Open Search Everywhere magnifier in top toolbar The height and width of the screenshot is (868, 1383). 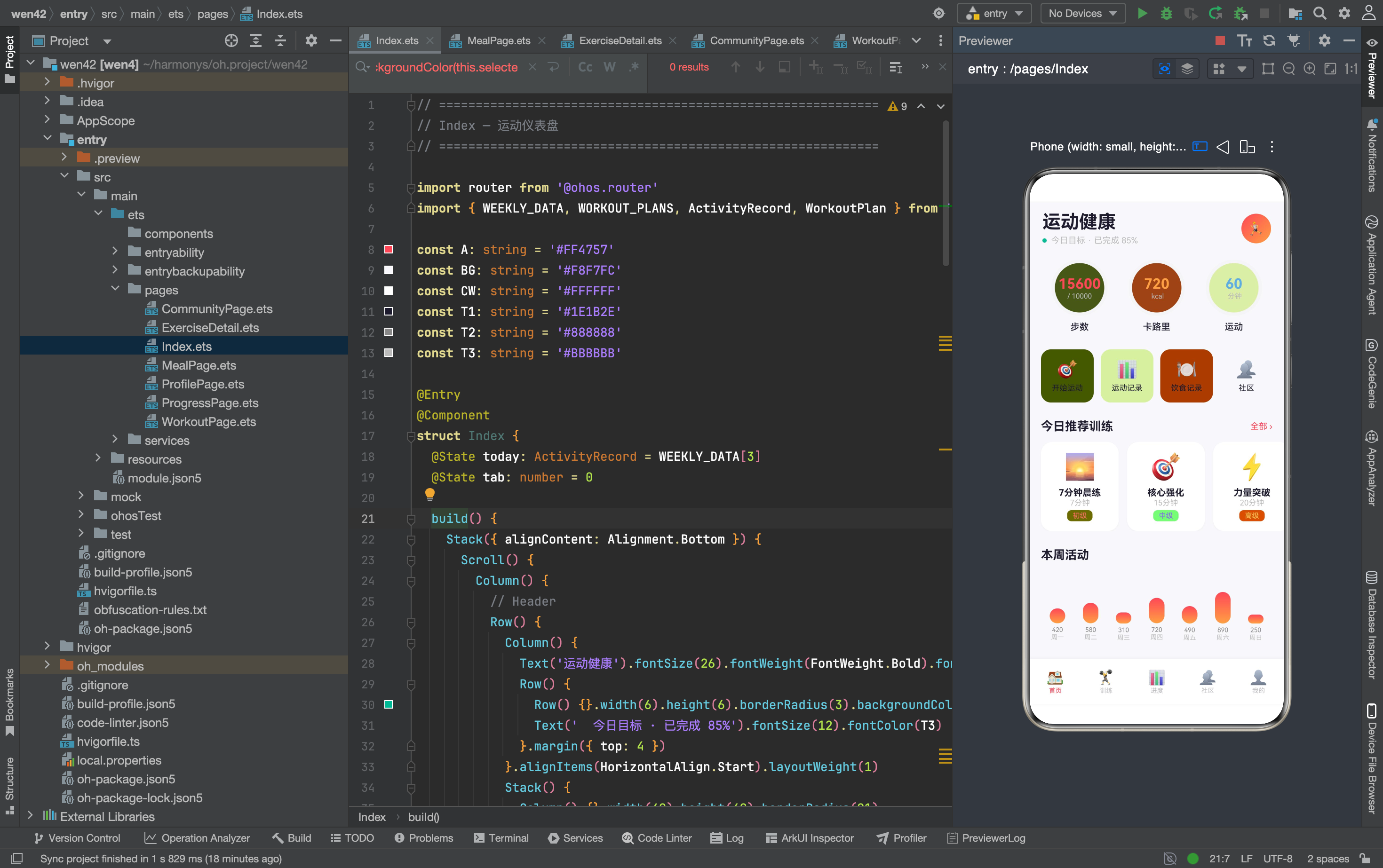(x=1320, y=13)
